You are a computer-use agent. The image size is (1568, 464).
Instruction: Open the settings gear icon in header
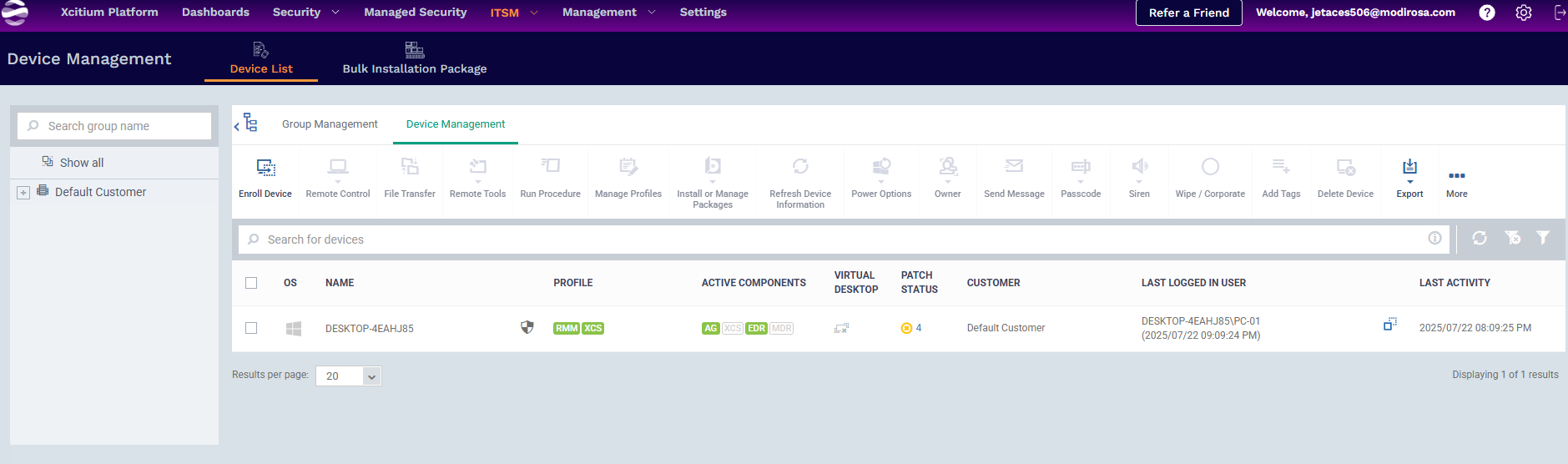[1524, 13]
